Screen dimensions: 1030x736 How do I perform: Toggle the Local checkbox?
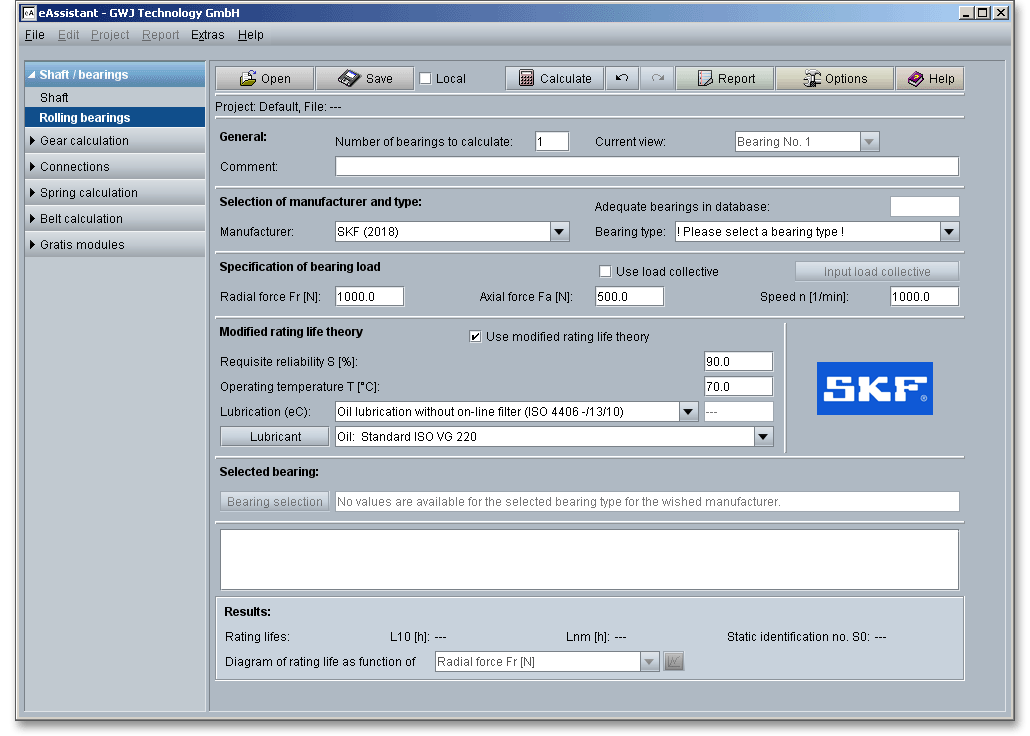pyautogui.click(x=425, y=79)
